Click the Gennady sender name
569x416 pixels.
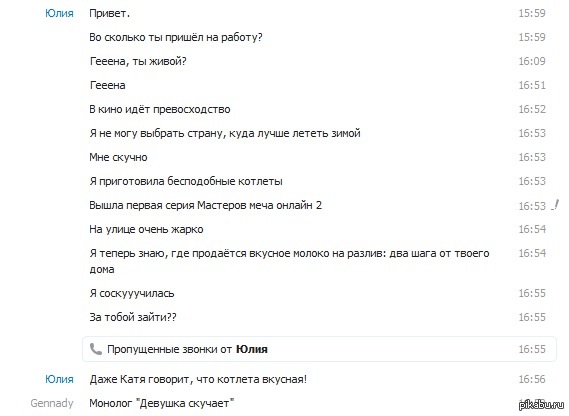[52, 403]
